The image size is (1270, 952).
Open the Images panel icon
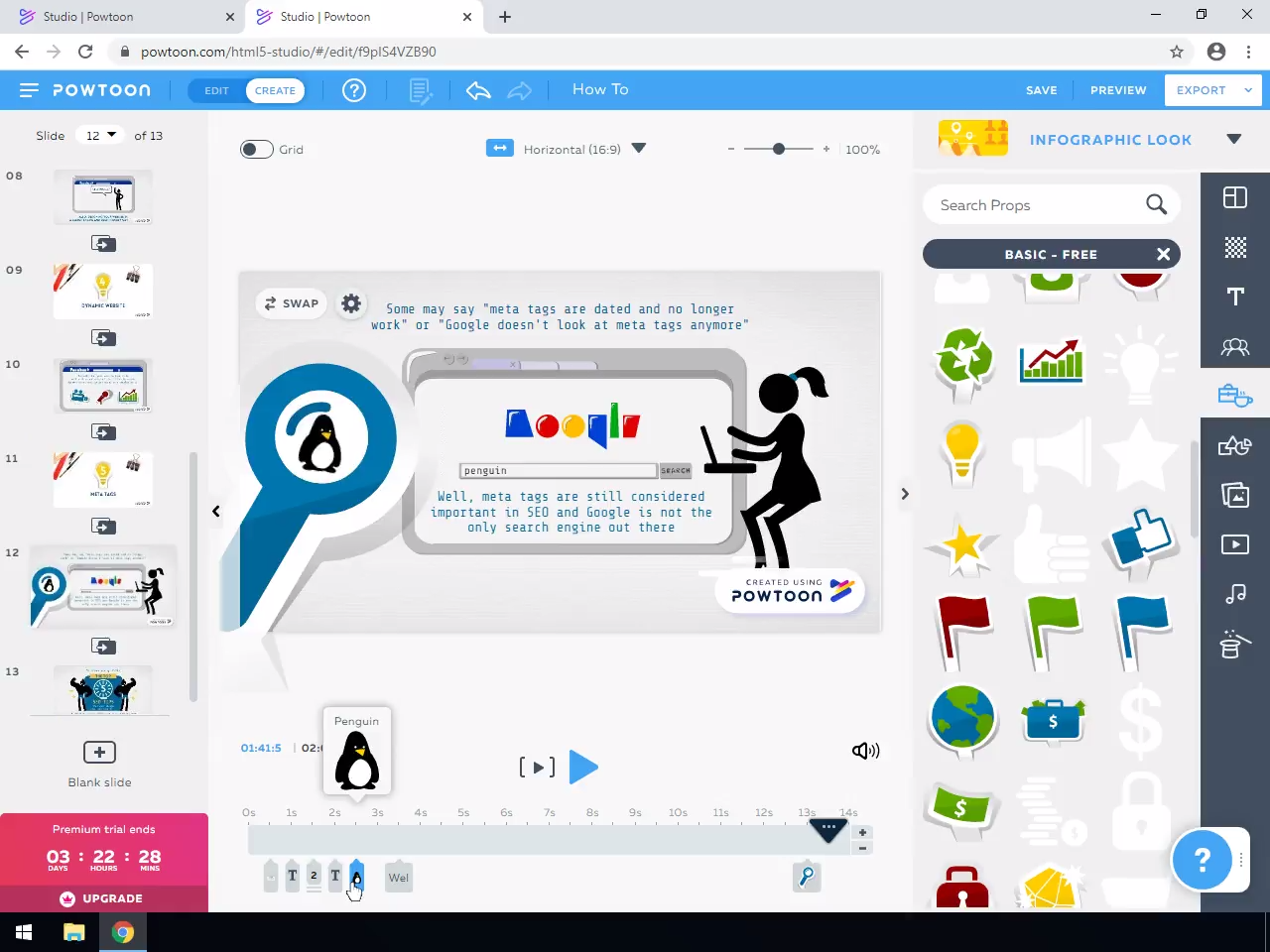pos(1235,494)
